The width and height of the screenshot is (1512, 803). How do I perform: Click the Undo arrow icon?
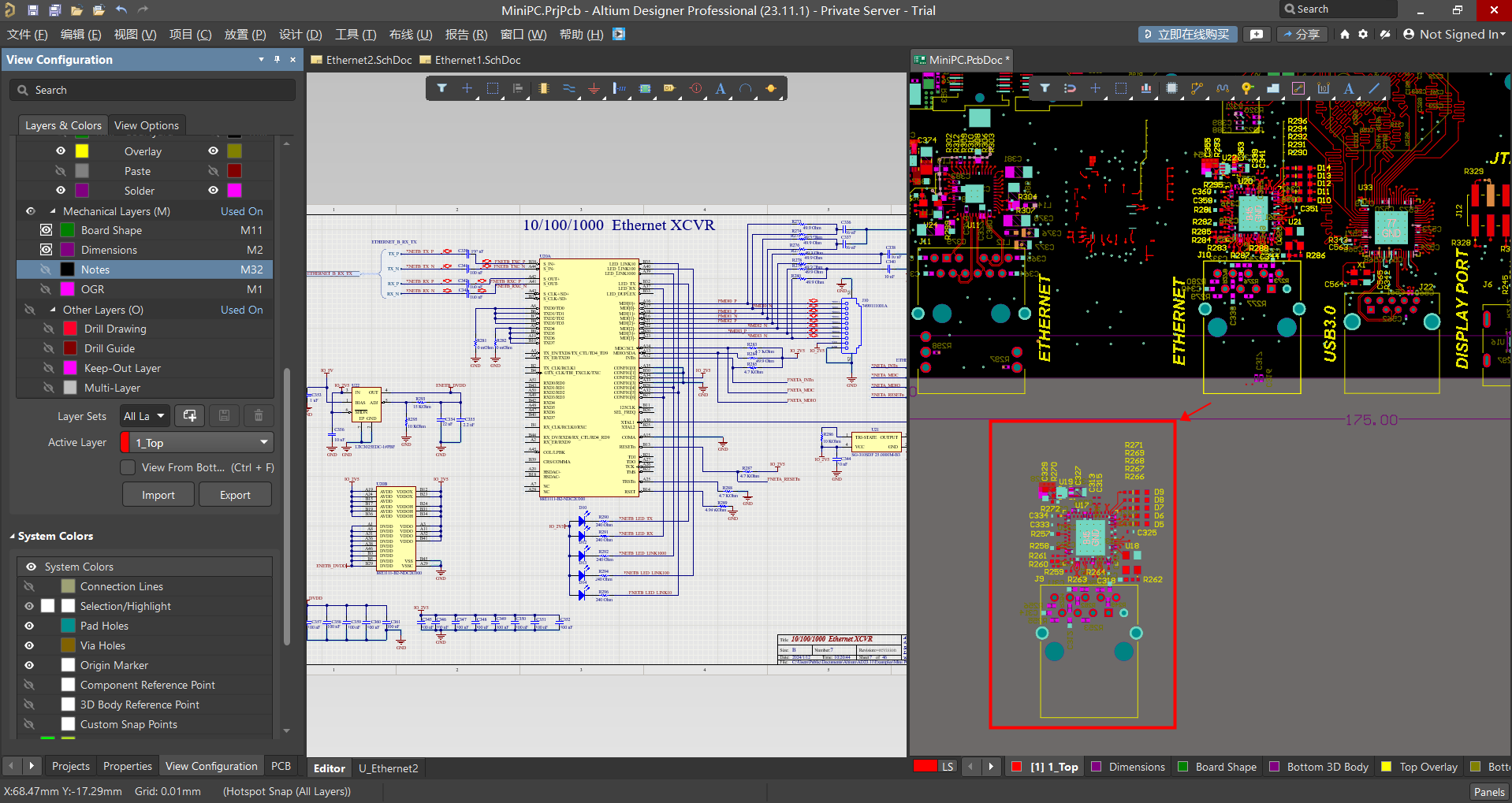click(x=121, y=10)
